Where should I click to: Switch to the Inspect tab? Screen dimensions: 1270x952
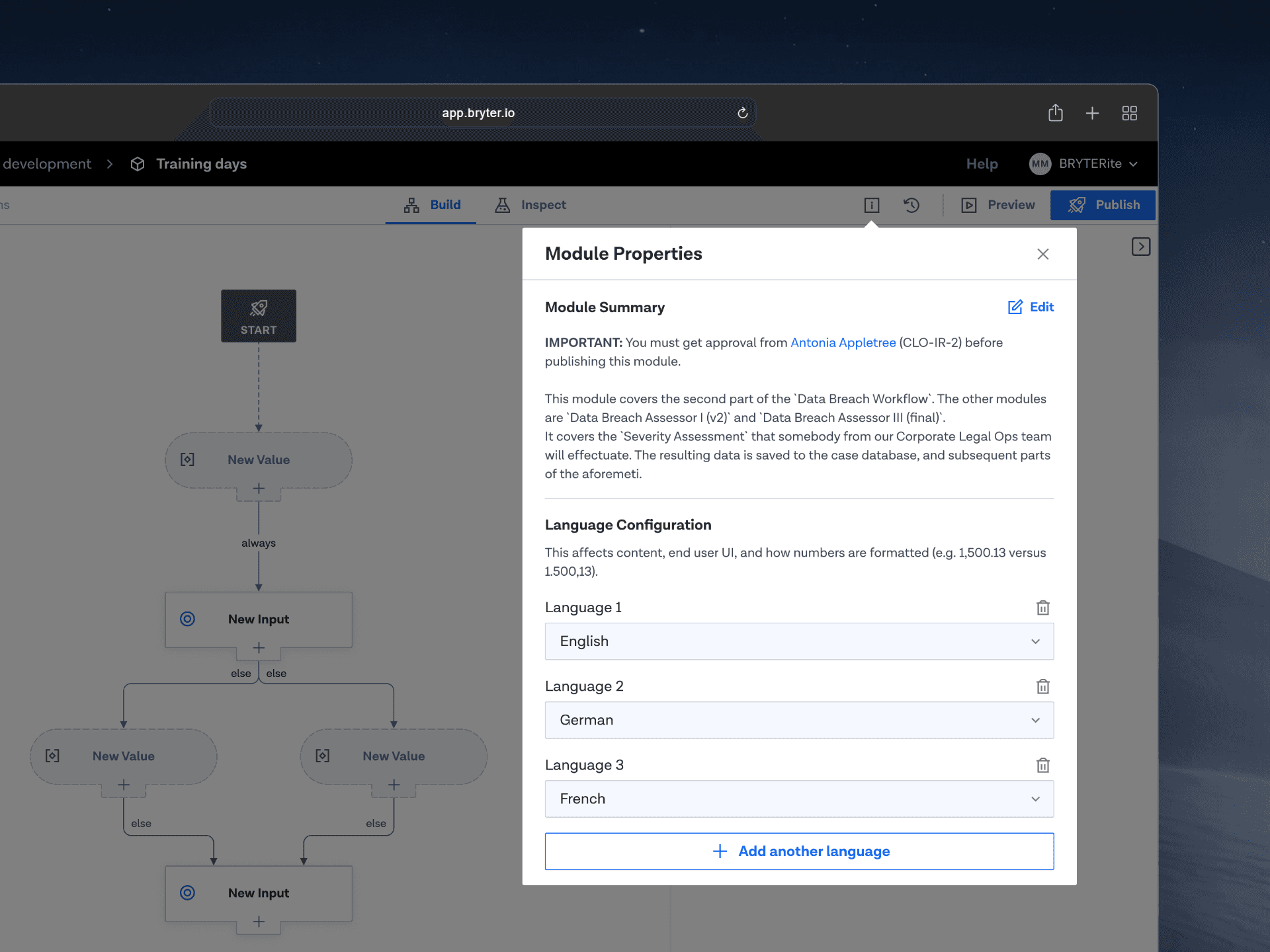[530, 205]
